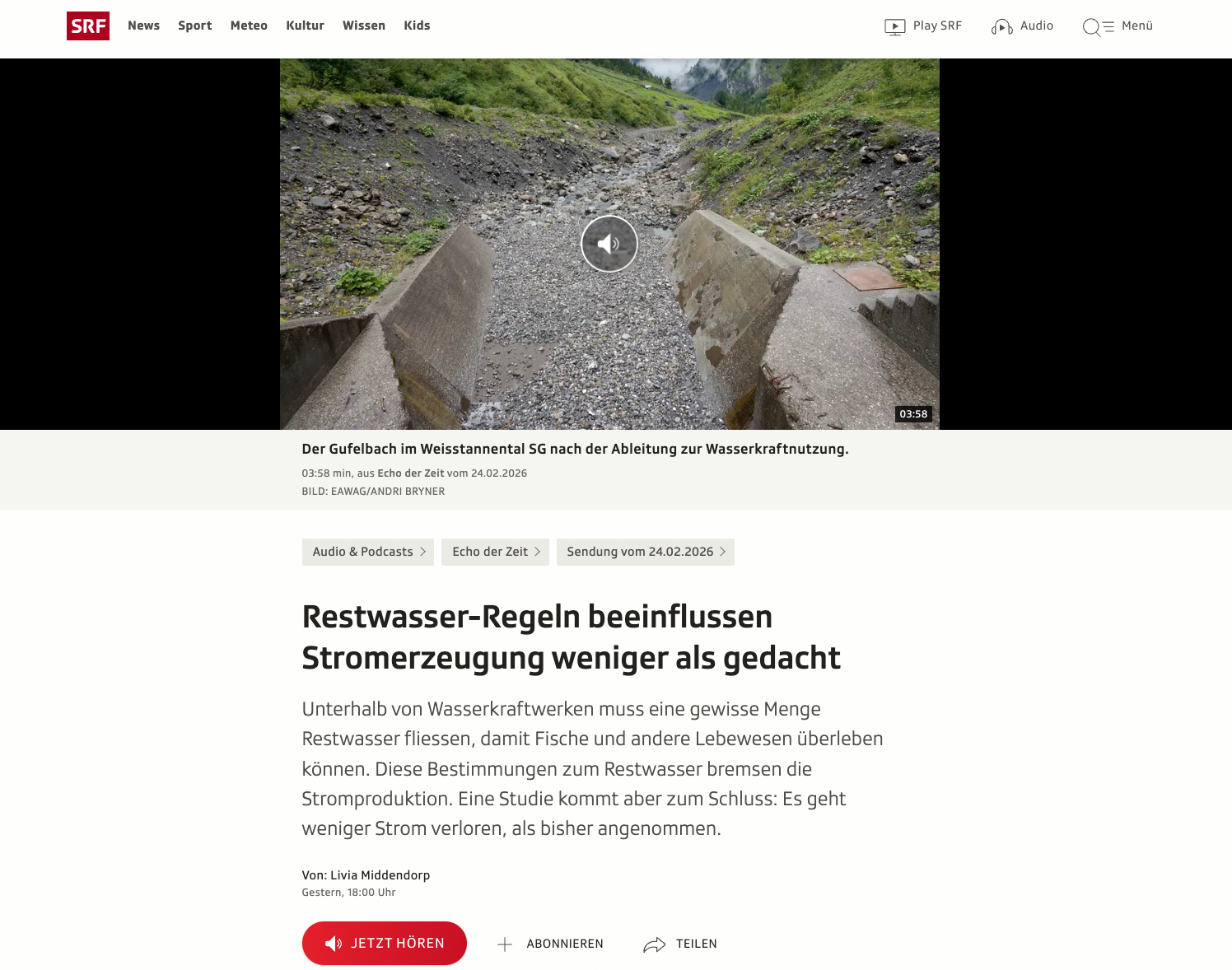This screenshot has height=970, width=1232.
Task: Click the share arrow icon for Teilen
Action: 655,944
